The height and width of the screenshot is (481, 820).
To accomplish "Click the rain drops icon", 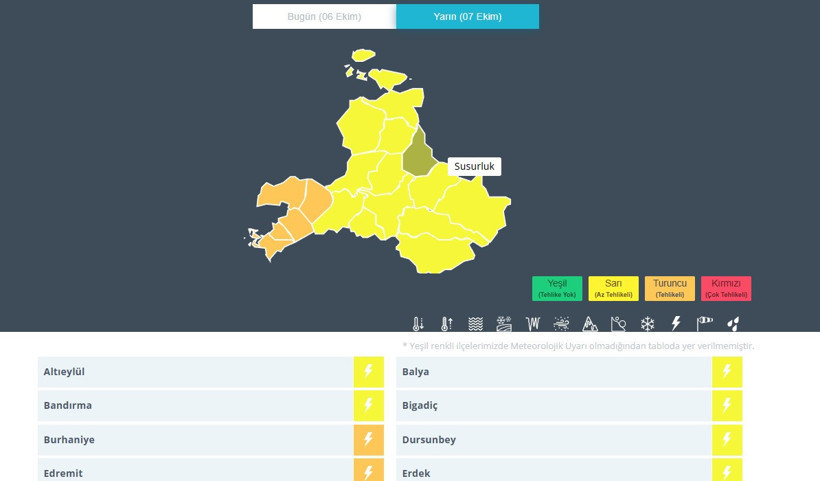I will [x=733, y=324].
